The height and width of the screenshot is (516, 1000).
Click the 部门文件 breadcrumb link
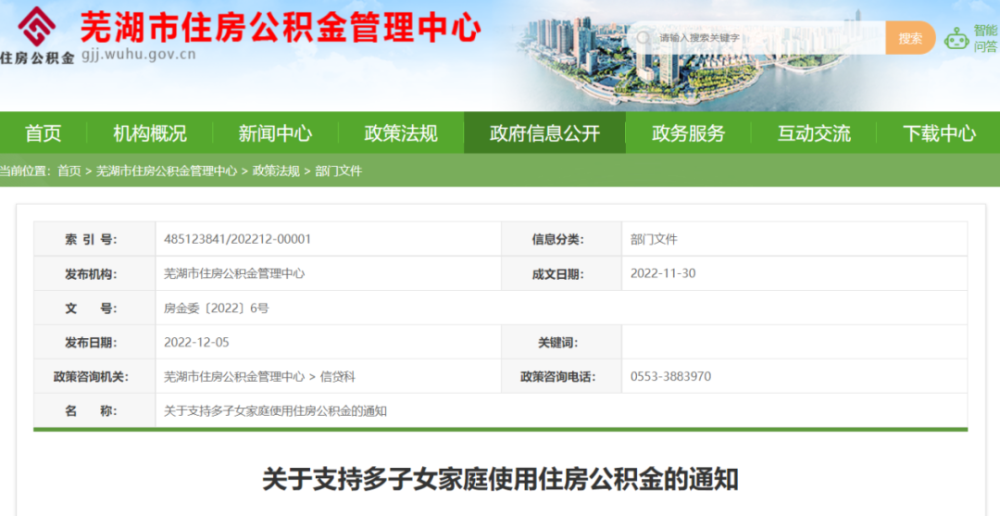[x=339, y=171]
